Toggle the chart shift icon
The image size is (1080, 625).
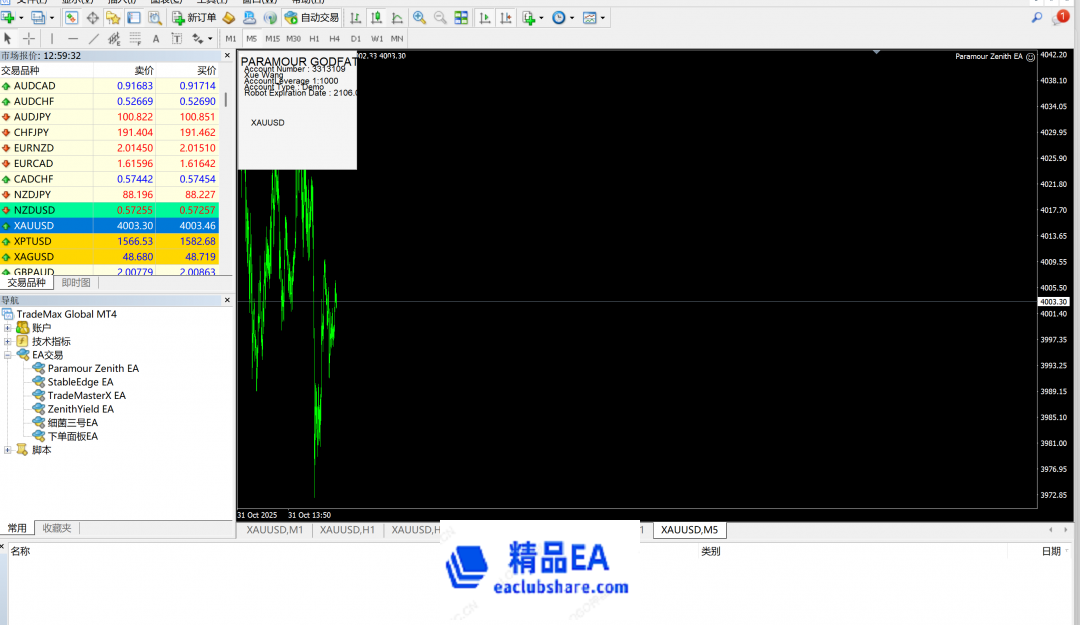point(504,18)
